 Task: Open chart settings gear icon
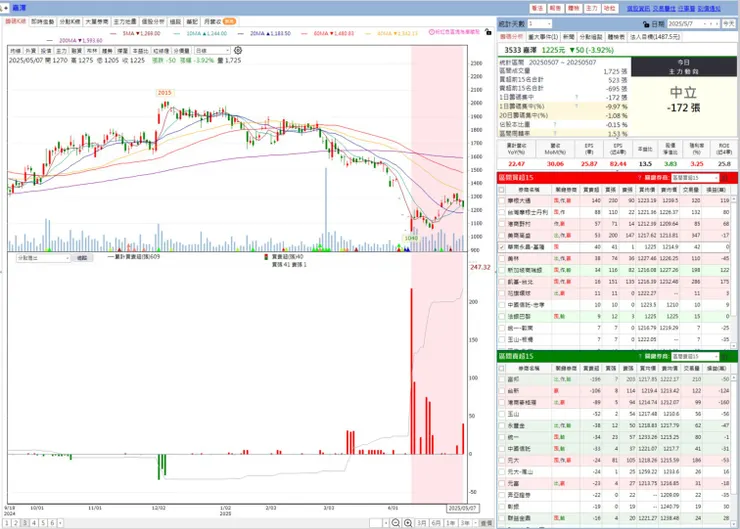[238, 50]
